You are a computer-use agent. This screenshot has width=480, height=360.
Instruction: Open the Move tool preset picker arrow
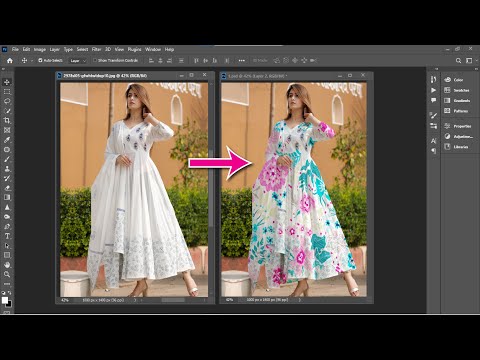pyautogui.click(x=32, y=61)
